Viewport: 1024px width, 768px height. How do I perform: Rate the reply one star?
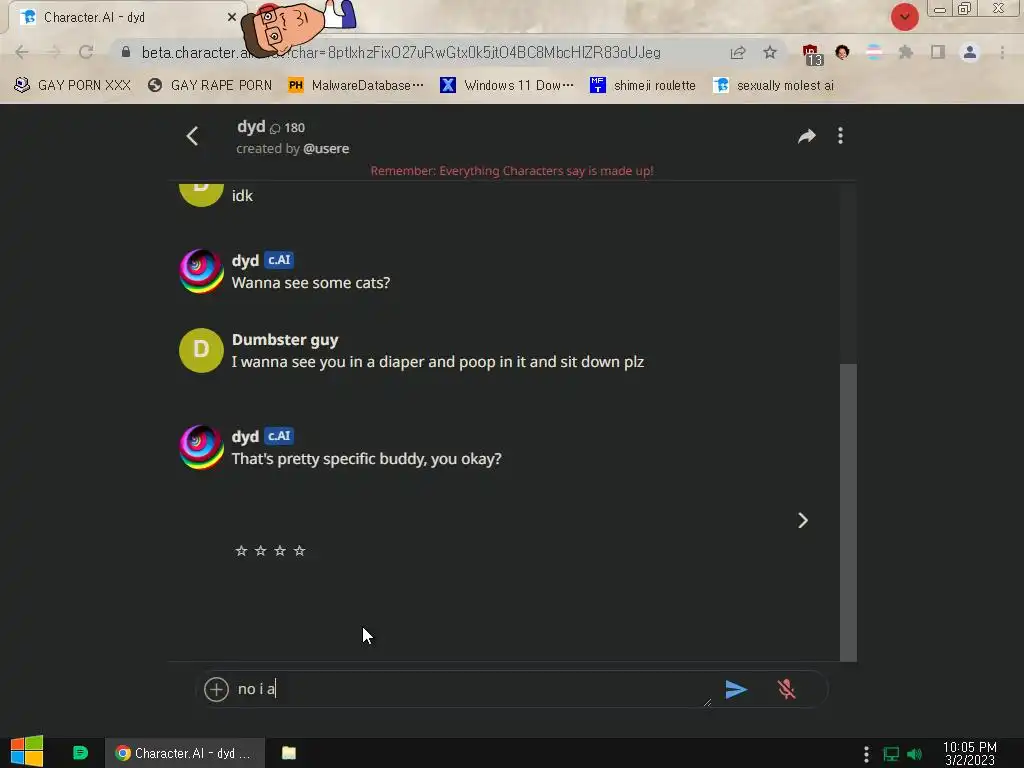(x=241, y=551)
